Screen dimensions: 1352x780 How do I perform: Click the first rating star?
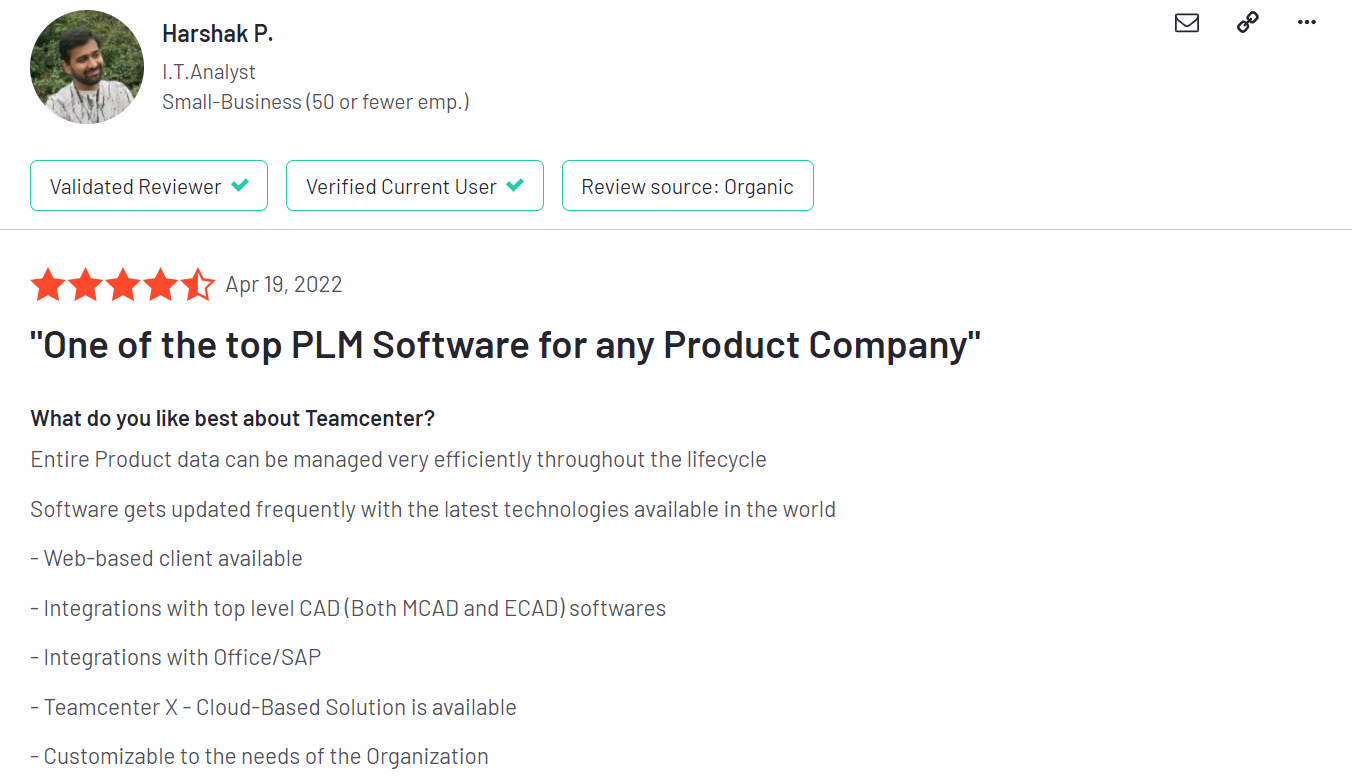(x=48, y=285)
